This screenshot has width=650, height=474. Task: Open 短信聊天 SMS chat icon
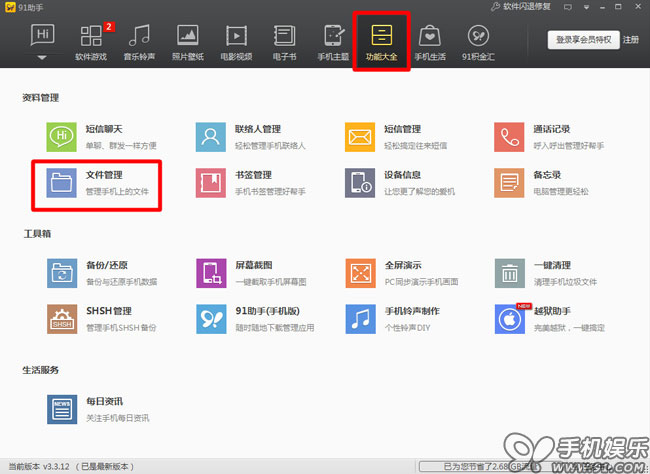63,136
